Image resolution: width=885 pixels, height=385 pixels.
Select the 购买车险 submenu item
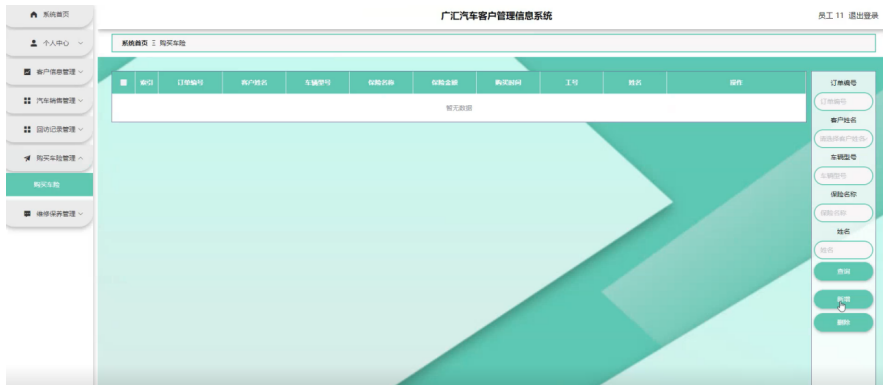pos(50,185)
